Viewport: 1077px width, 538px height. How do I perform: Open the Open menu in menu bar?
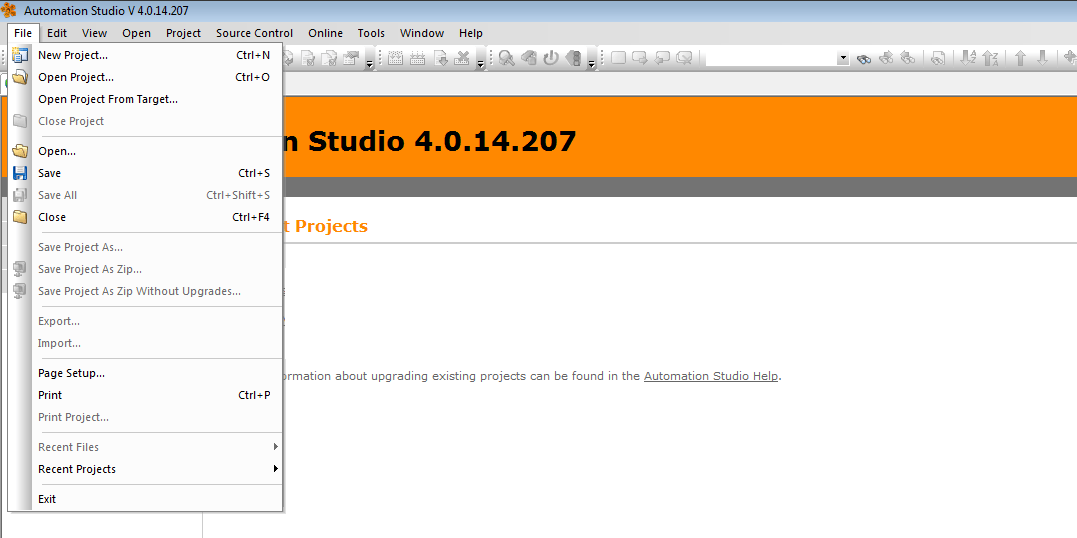137,33
